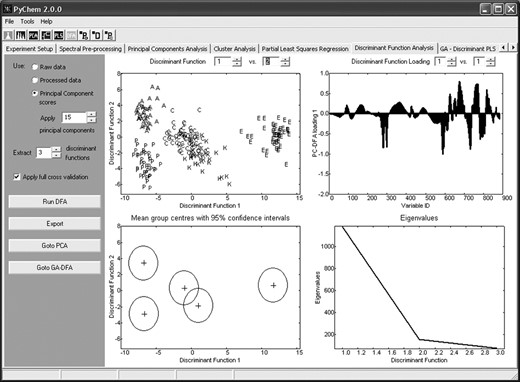Open the Tools menu

pos(27,22)
